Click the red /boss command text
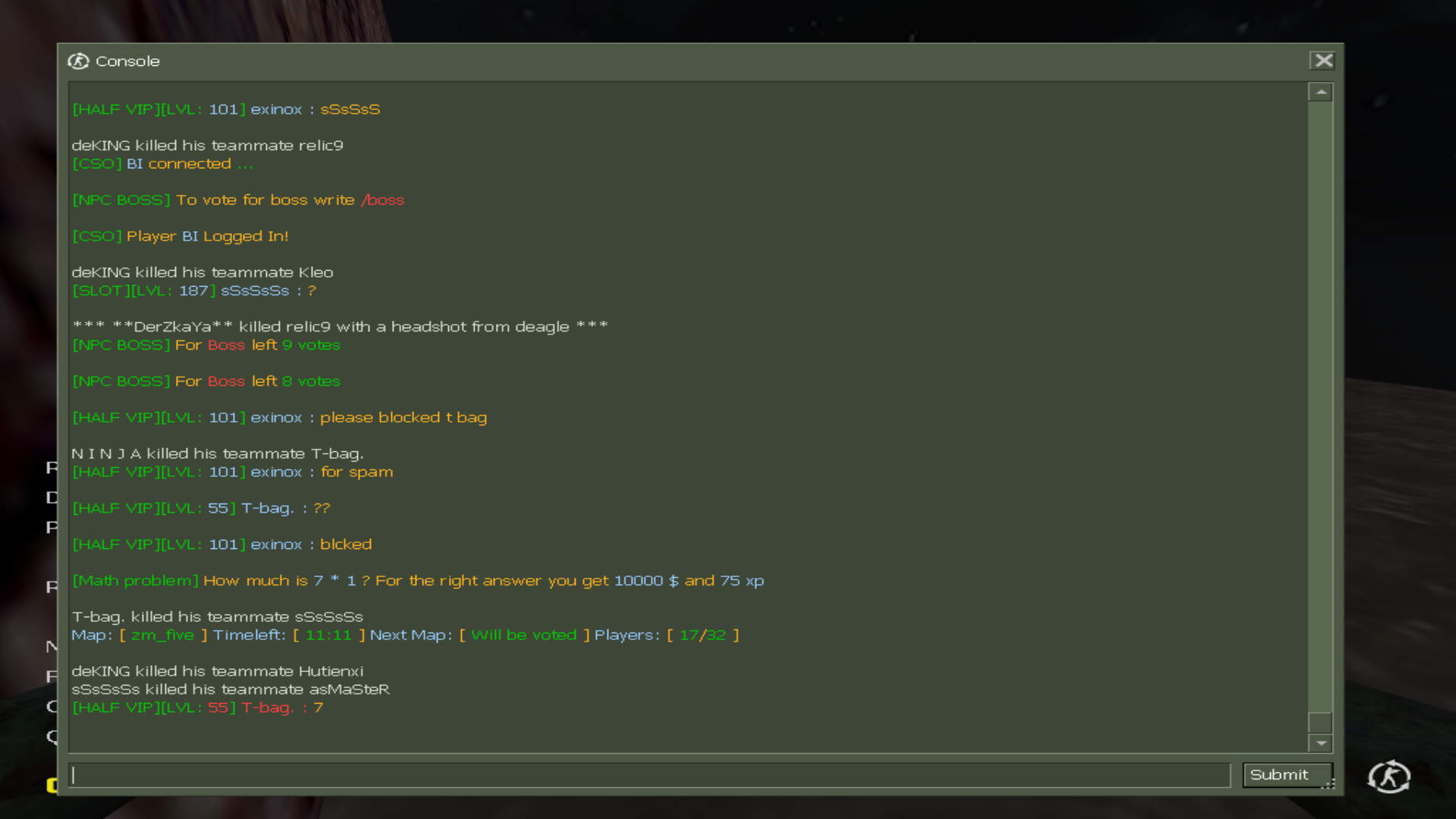This screenshot has height=819, width=1456. [x=383, y=200]
